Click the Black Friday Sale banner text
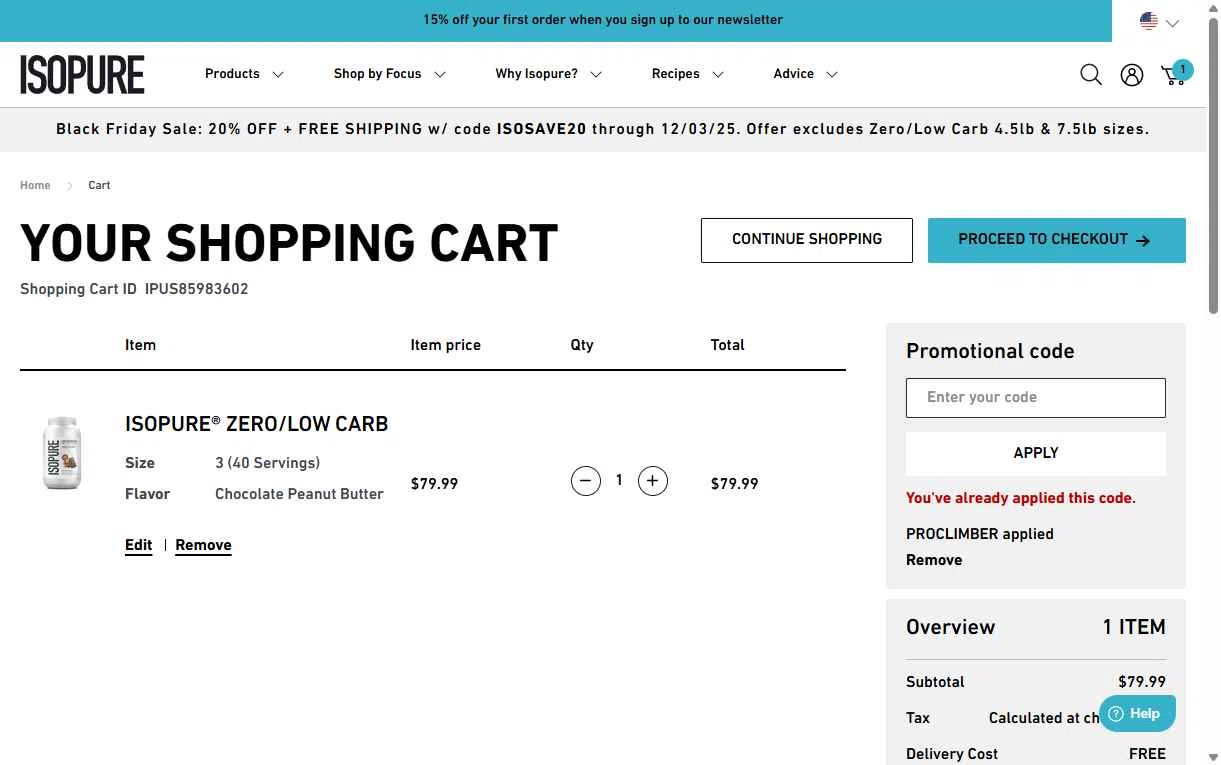Screen dimensions: 1221x765 603,129
